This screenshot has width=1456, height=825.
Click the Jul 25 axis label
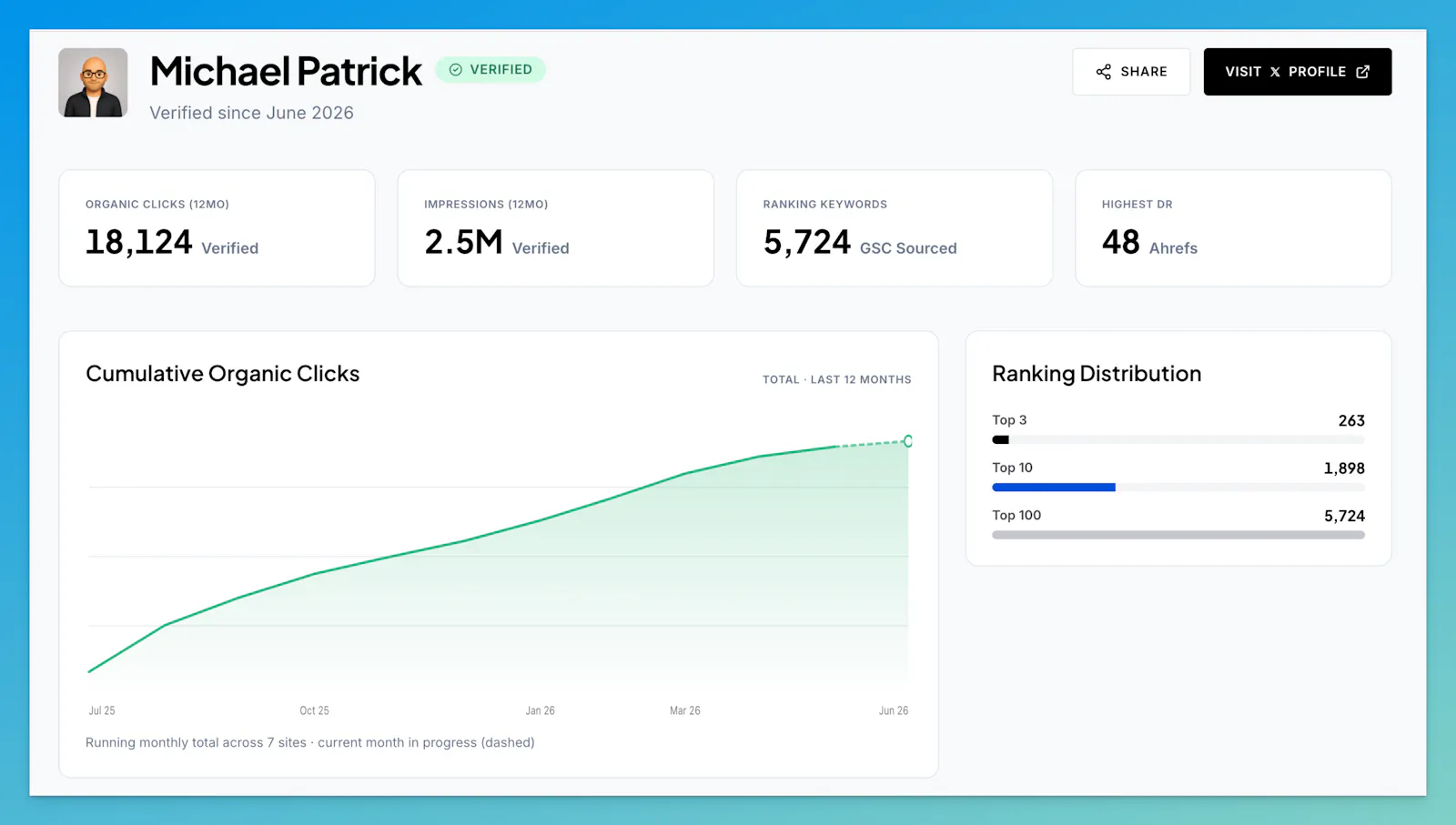tap(102, 710)
